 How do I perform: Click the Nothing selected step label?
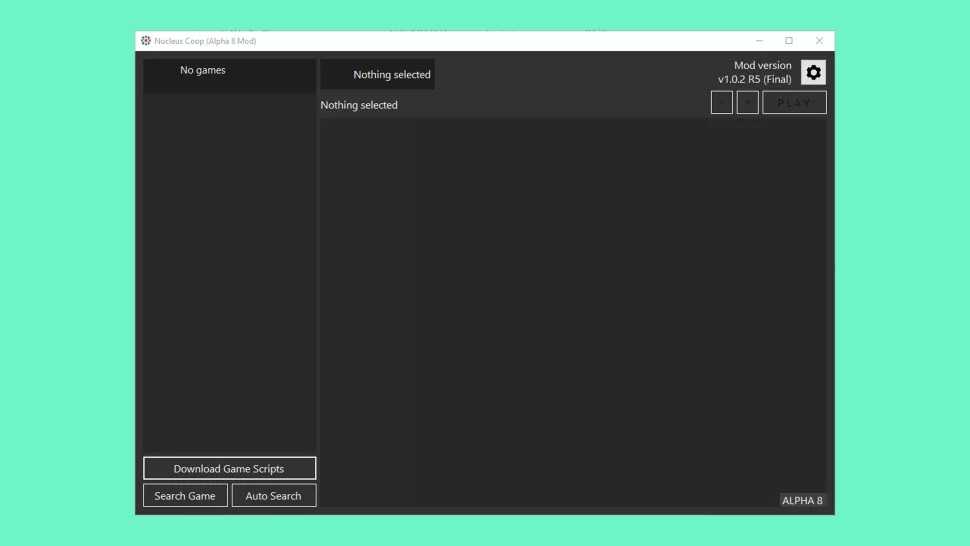[x=359, y=105]
